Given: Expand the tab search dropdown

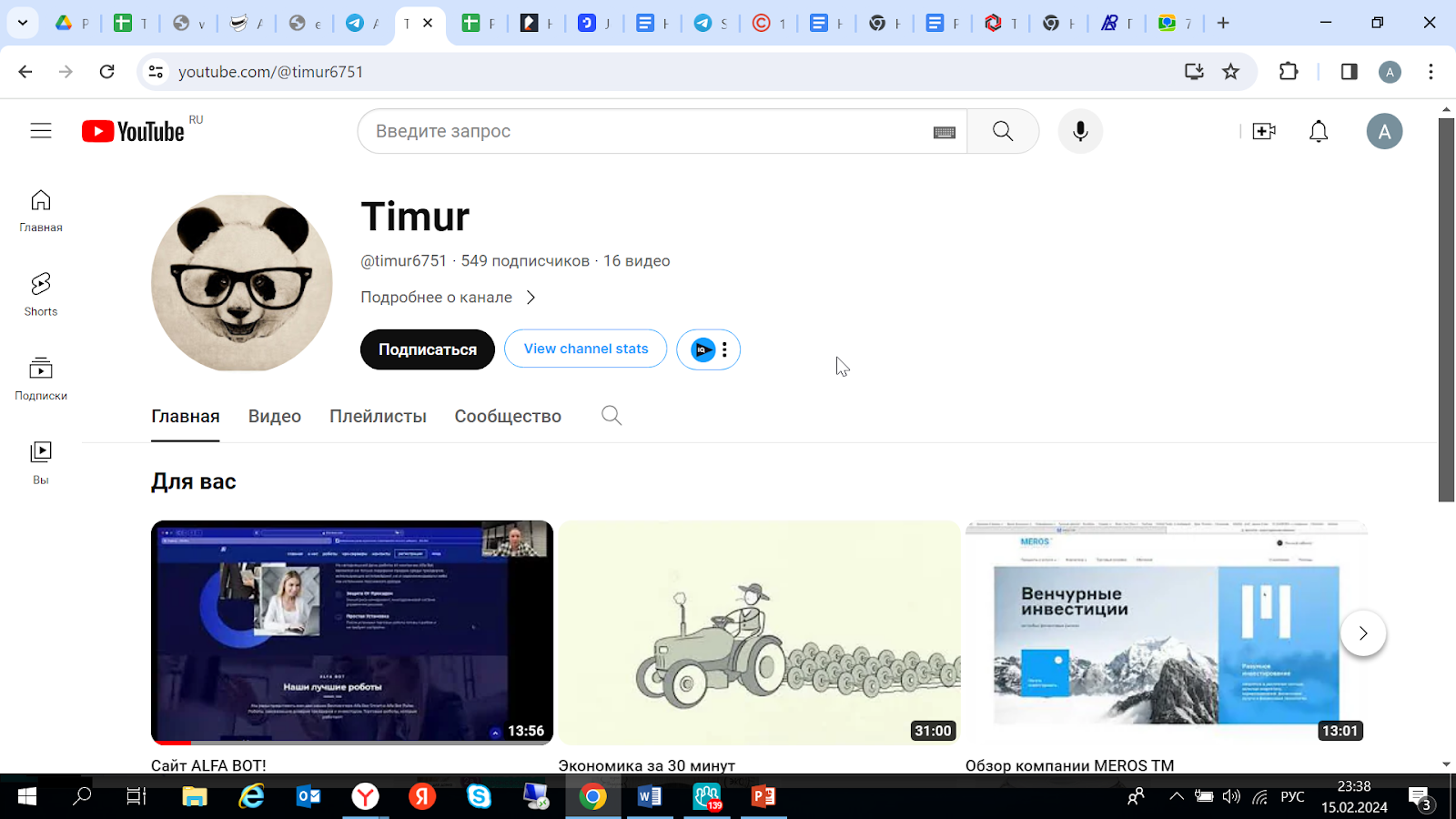Looking at the screenshot, I should pos(23,23).
